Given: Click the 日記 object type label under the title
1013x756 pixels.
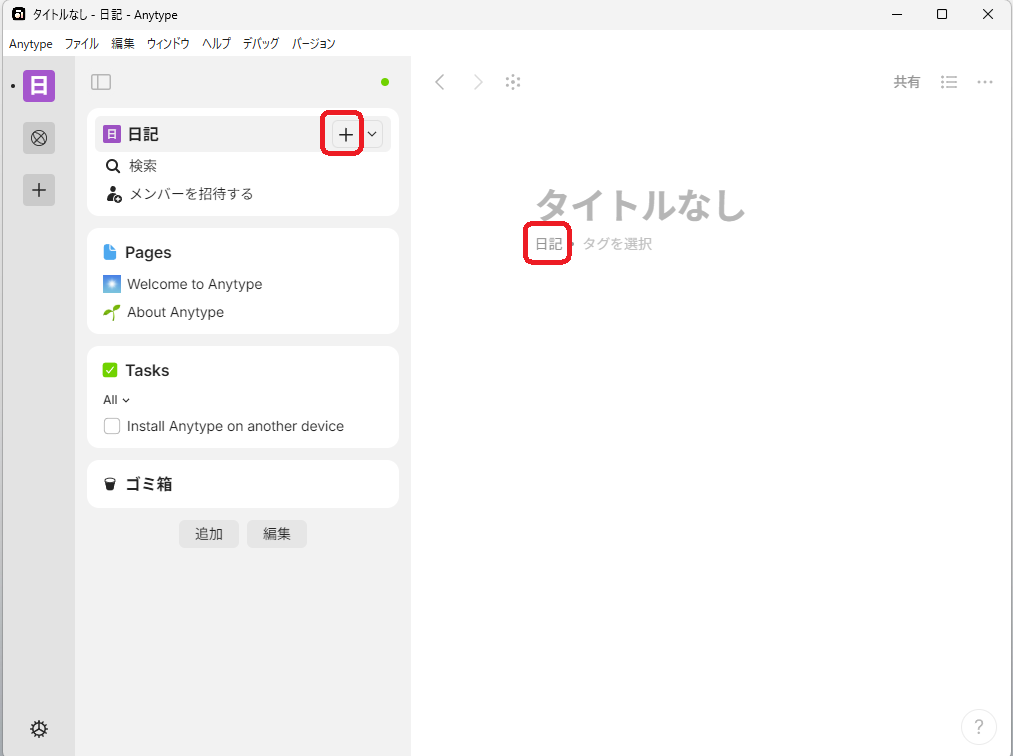Looking at the screenshot, I should tap(548, 244).
